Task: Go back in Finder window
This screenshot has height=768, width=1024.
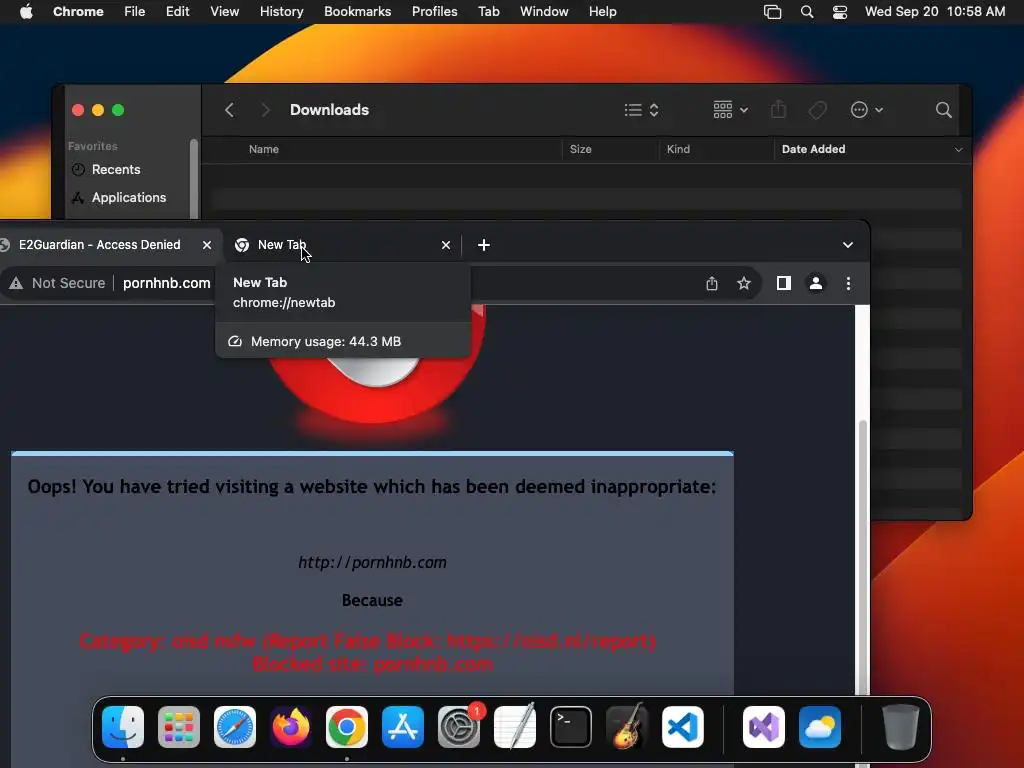Action: point(229,110)
